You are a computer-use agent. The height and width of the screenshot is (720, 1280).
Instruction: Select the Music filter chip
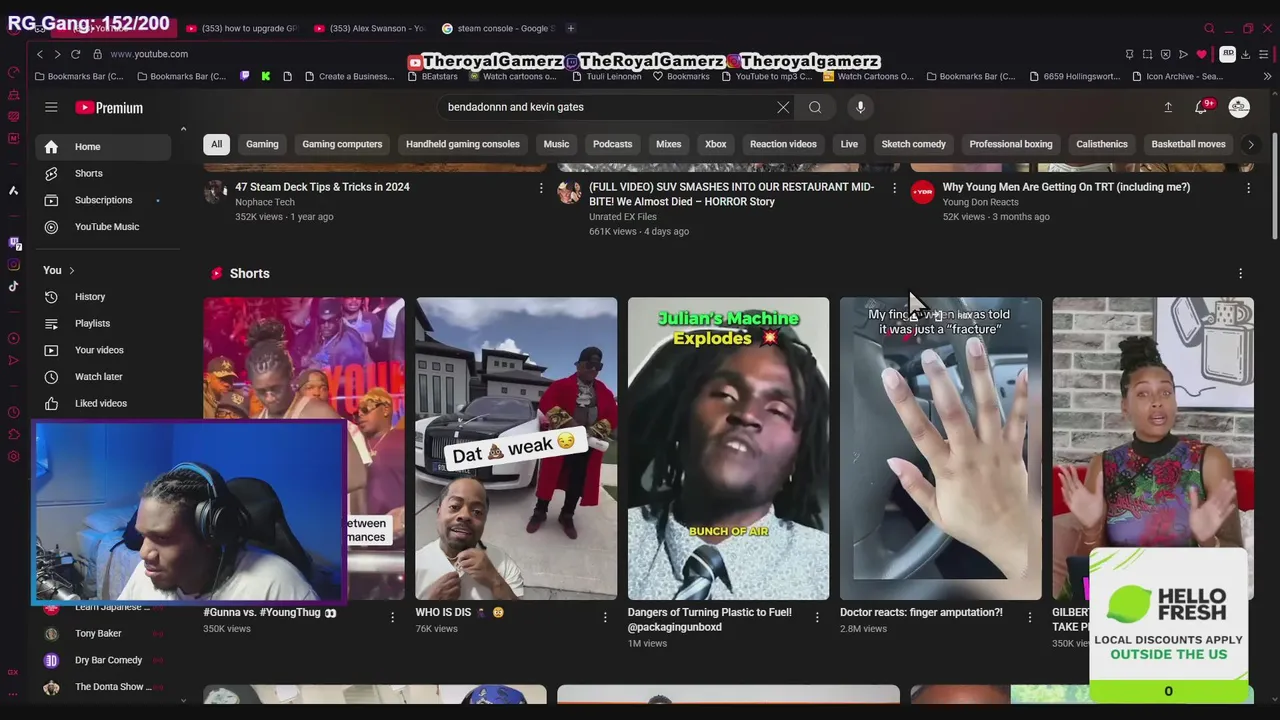(x=556, y=144)
